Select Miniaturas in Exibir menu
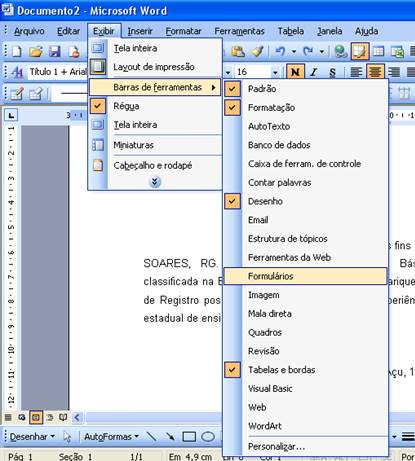The image size is (415, 461). (155, 145)
